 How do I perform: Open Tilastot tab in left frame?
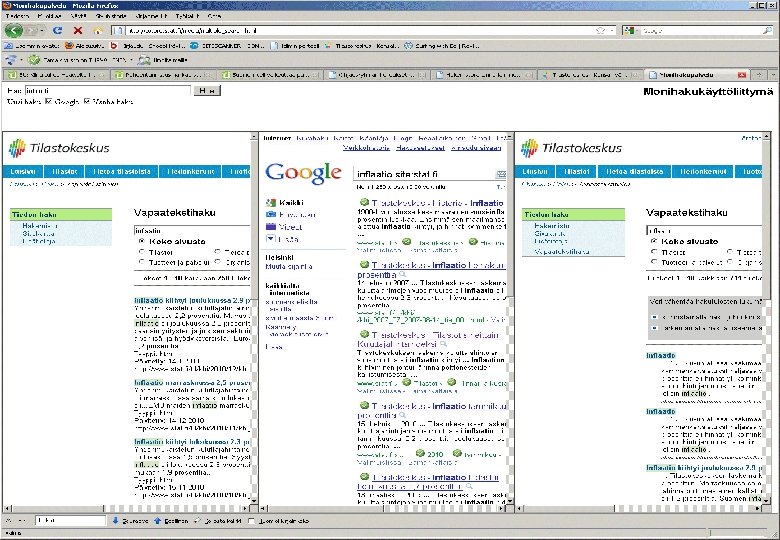(64, 171)
